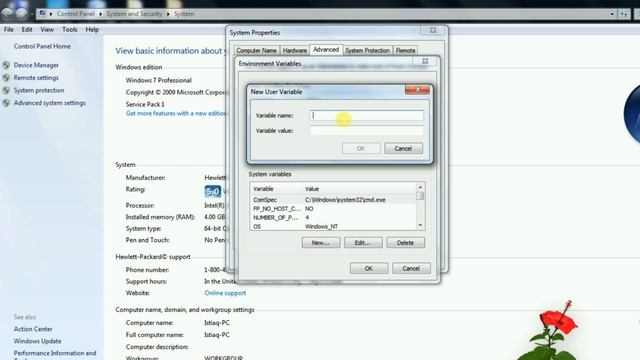Expand the address bar history dropdown
Viewport: 640px width, 360px height.
(x=612, y=14)
